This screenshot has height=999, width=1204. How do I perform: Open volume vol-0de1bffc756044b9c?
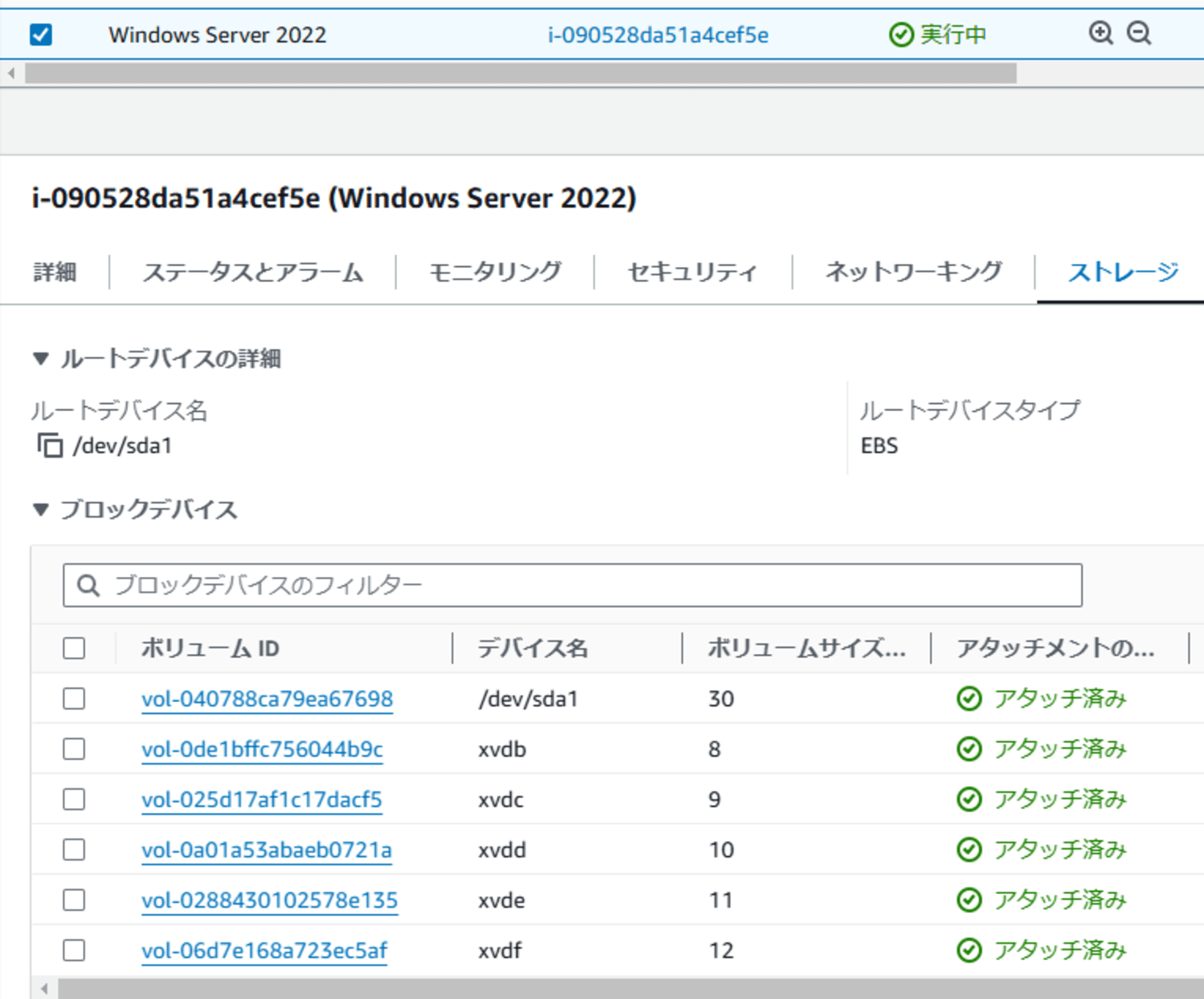(x=262, y=749)
